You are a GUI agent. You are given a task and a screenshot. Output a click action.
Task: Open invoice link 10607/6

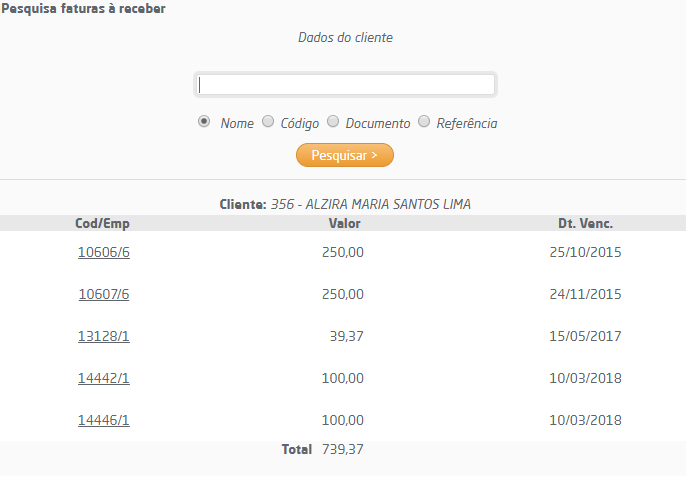(104, 294)
